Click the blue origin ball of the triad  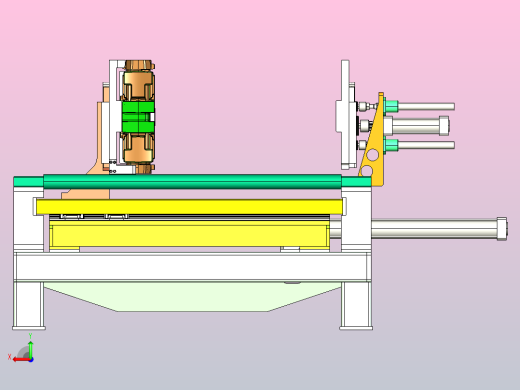tap(31, 360)
